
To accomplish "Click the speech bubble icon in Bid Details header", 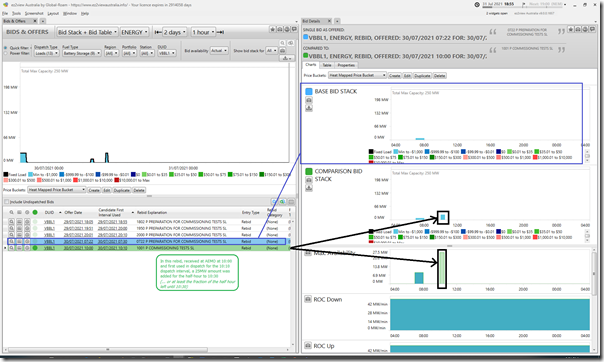I will pos(592,29).
